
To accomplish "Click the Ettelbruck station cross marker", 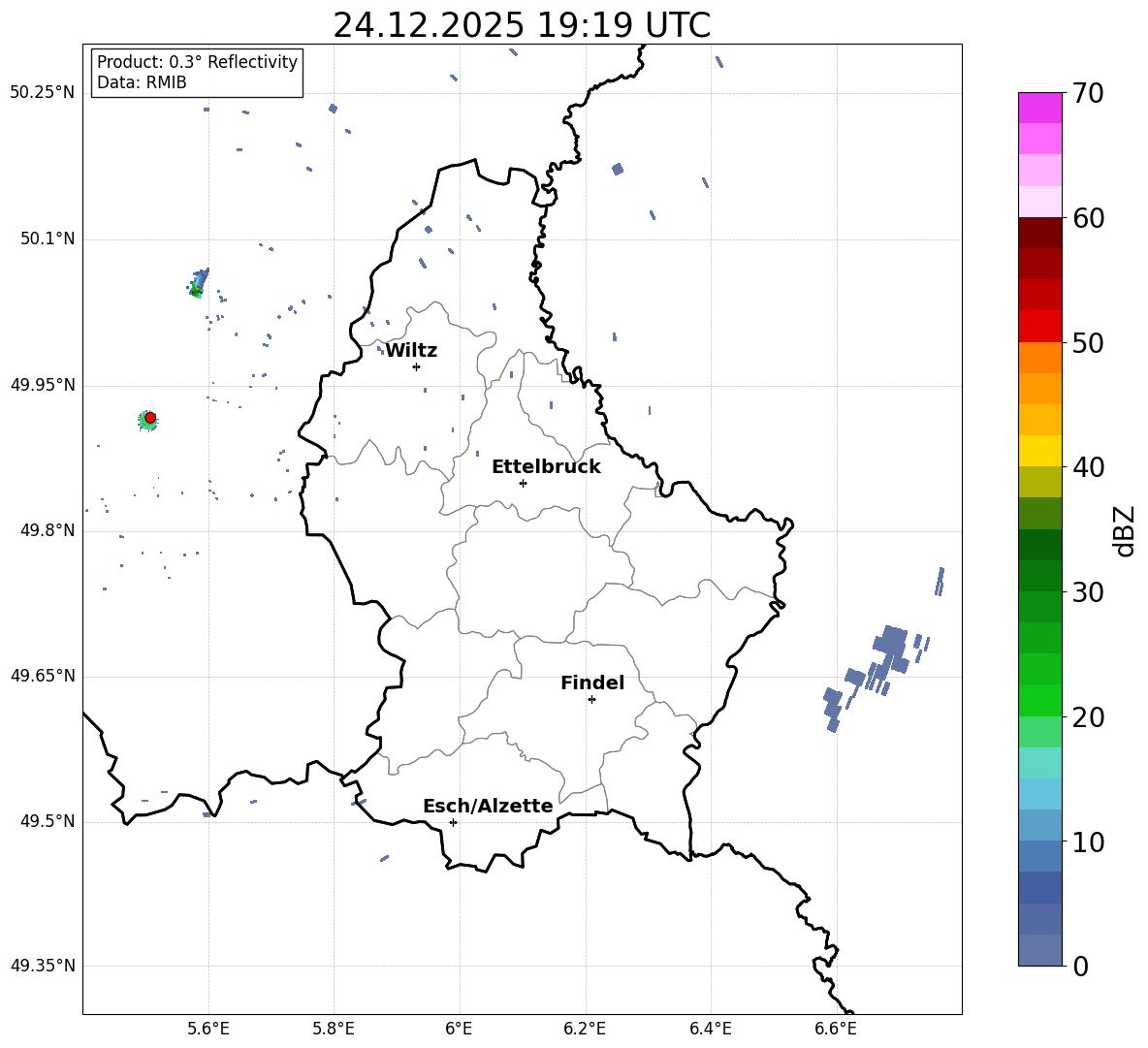I will 523,483.
